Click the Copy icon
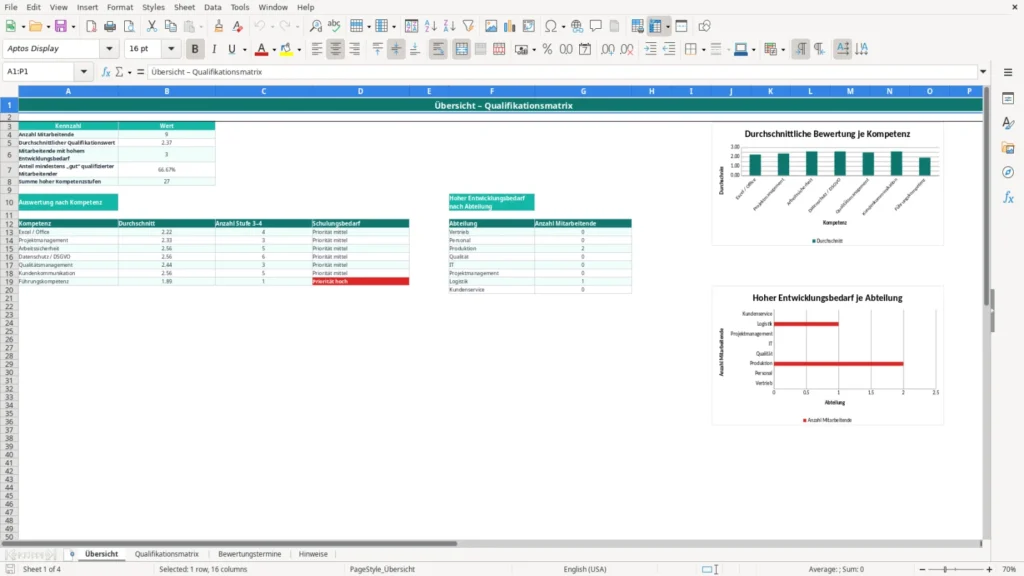The height and width of the screenshot is (576, 1024). tap(170, 26)
